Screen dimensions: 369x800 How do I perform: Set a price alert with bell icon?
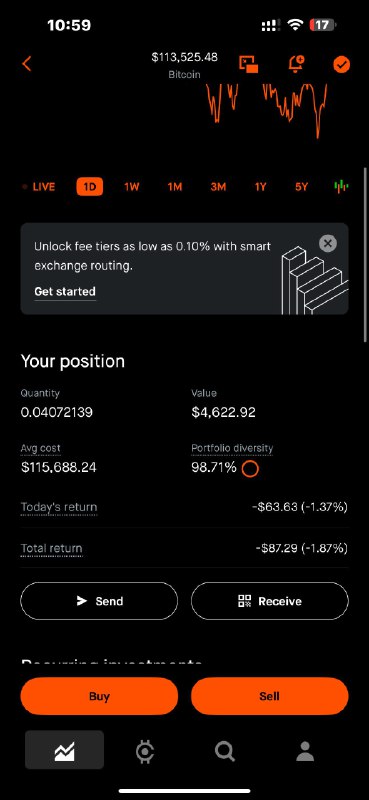coord(296,64)
